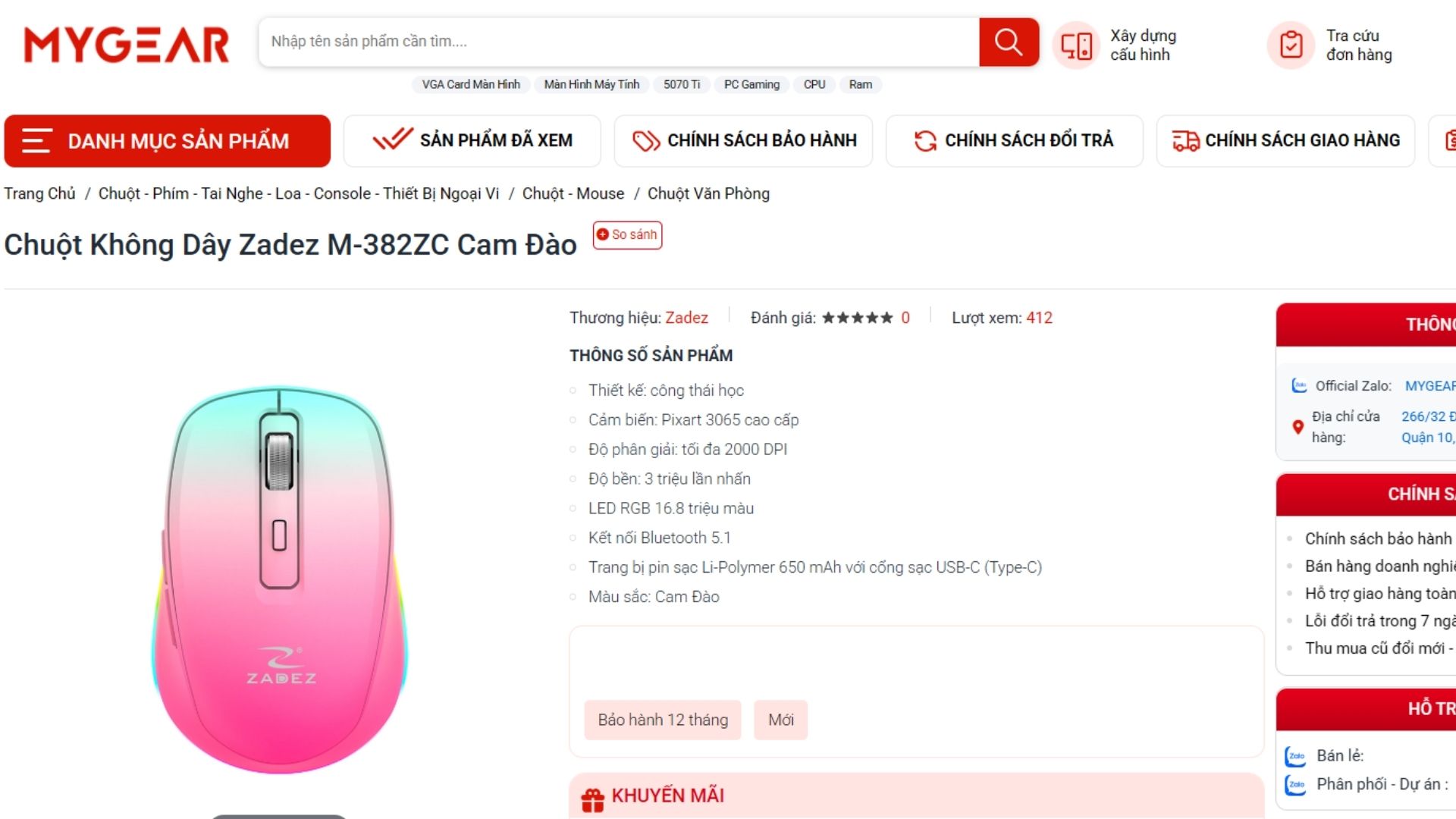Image resolution: width=1456 pixels, height=819 pixels.
Task: Focus the product search input field
Action: pyautogui.click(x=619, y=42)
